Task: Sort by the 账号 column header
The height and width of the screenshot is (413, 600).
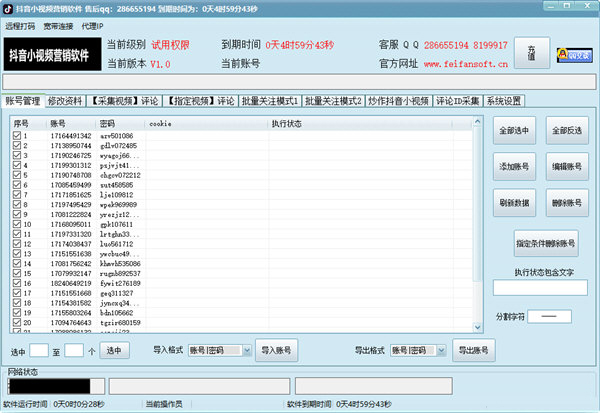Action: tap(58, 124)
